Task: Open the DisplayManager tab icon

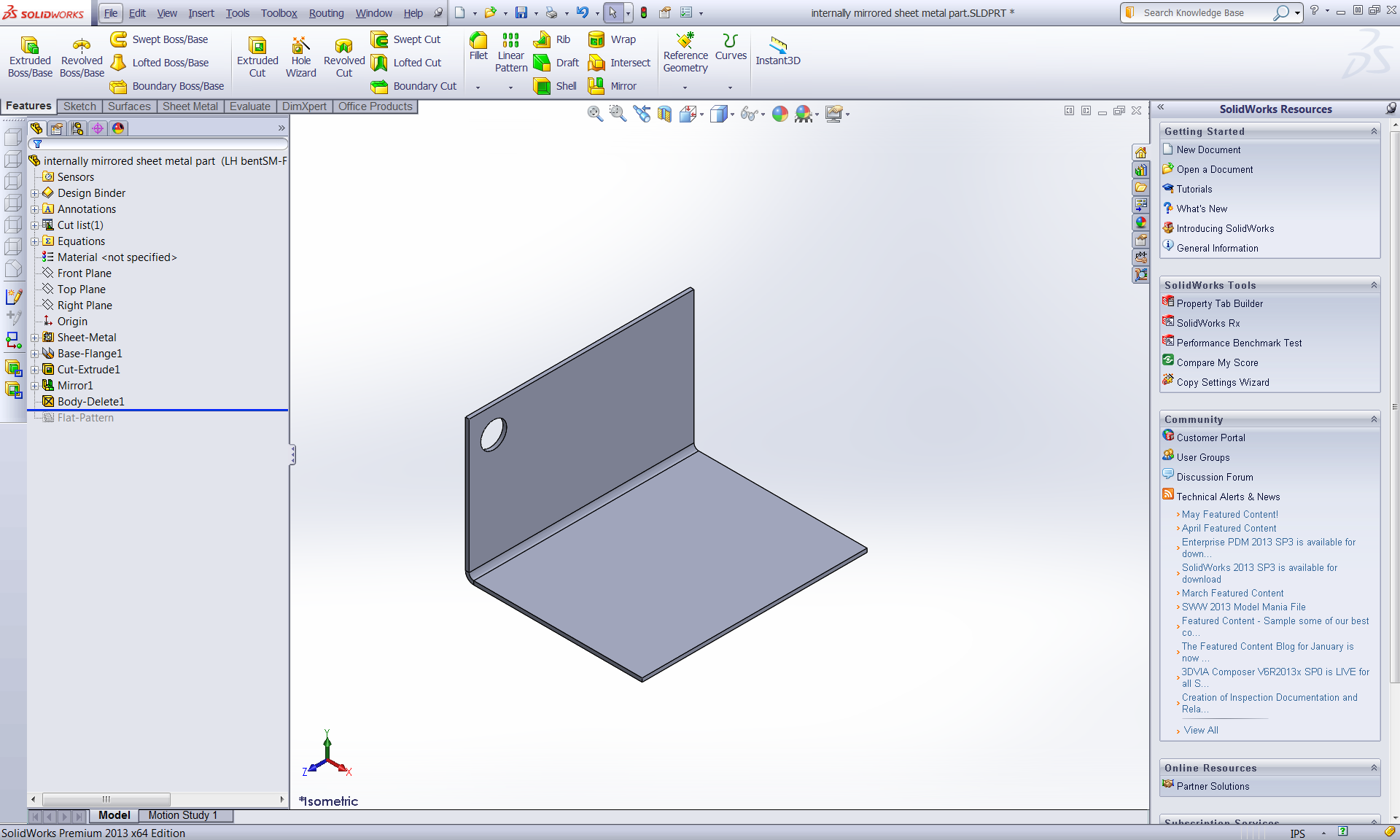Action: point(118,128)
